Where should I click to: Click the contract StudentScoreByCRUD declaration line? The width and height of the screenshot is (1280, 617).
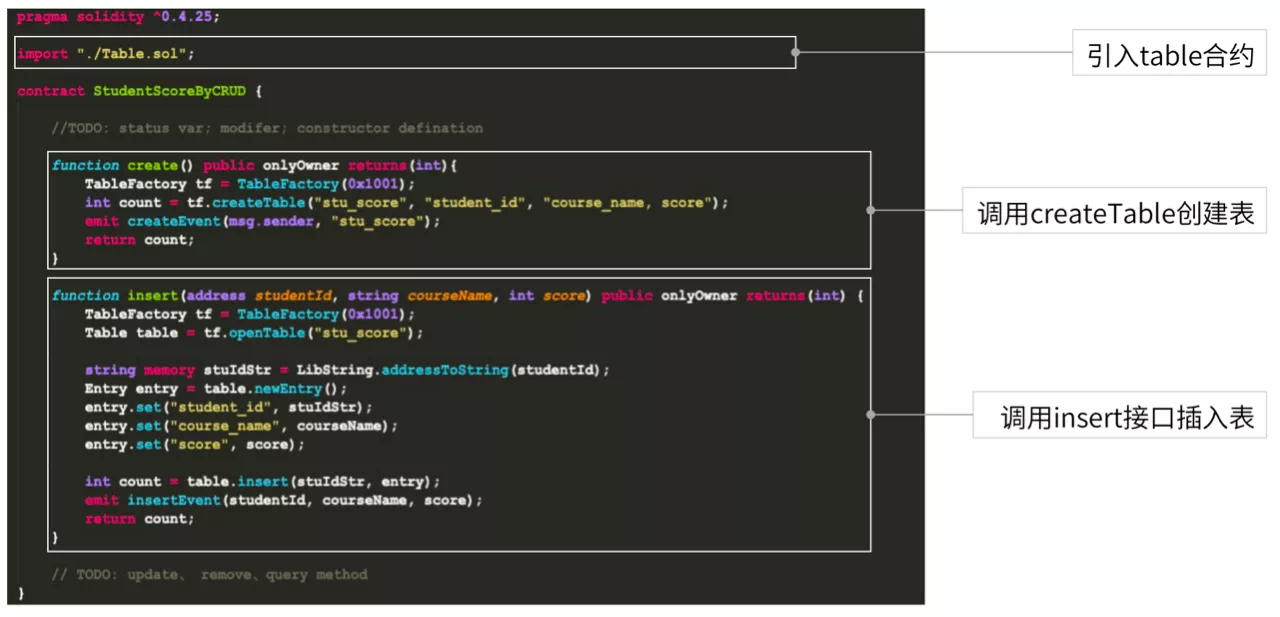click(140, 91)
